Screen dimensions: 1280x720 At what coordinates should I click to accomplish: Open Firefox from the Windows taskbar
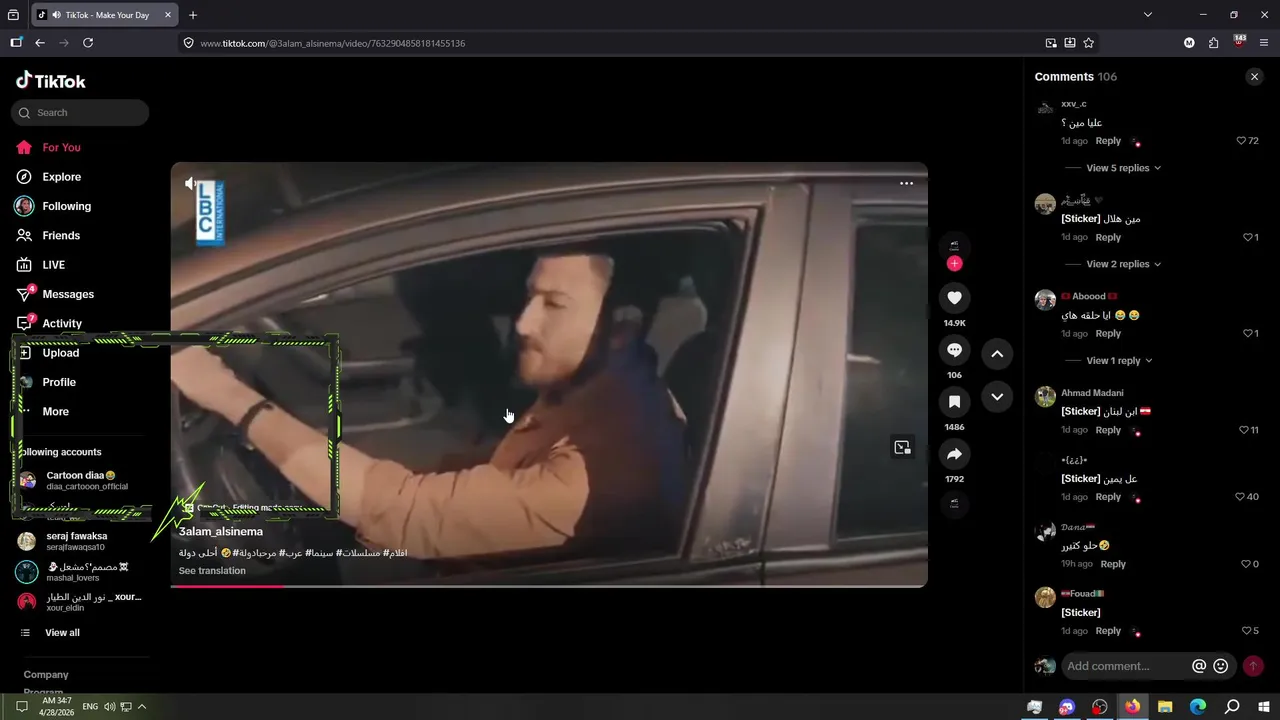coord(1132,707)
